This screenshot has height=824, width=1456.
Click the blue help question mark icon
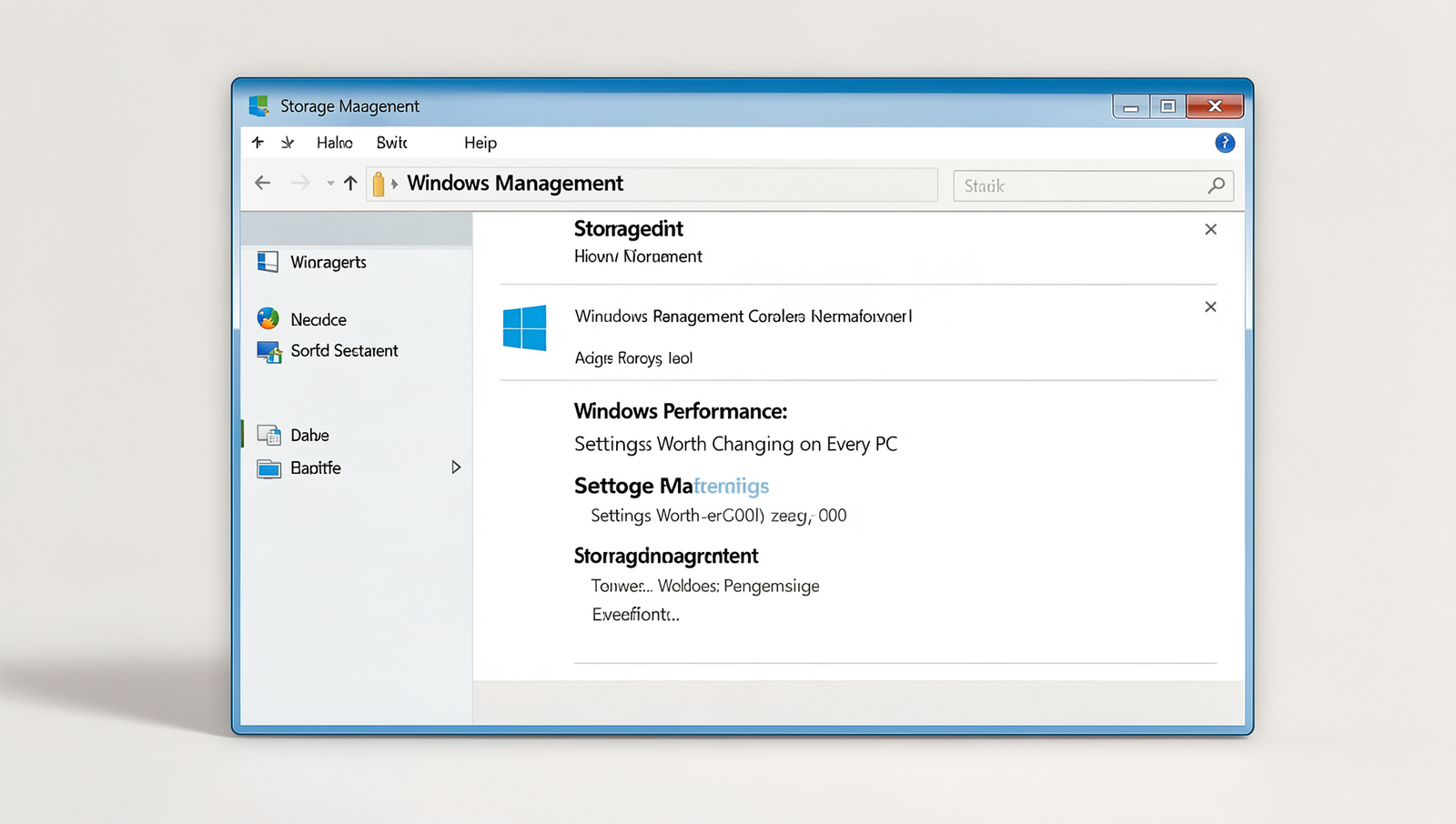pos(1225,143)
